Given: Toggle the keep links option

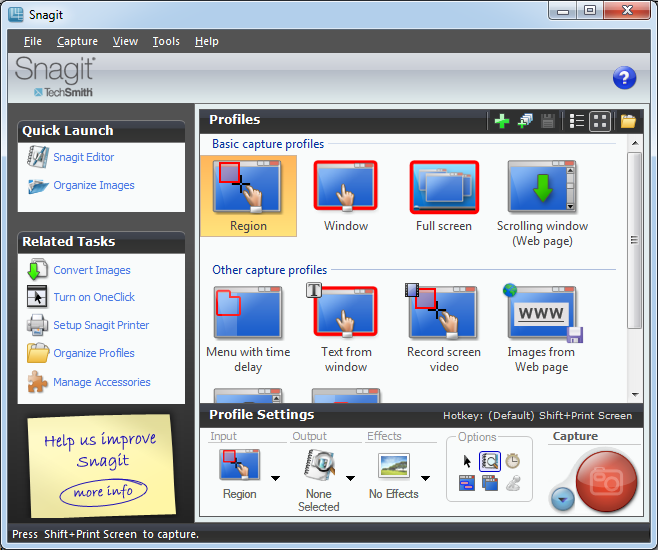Looking at the screenshot, I should pos(467,483).
